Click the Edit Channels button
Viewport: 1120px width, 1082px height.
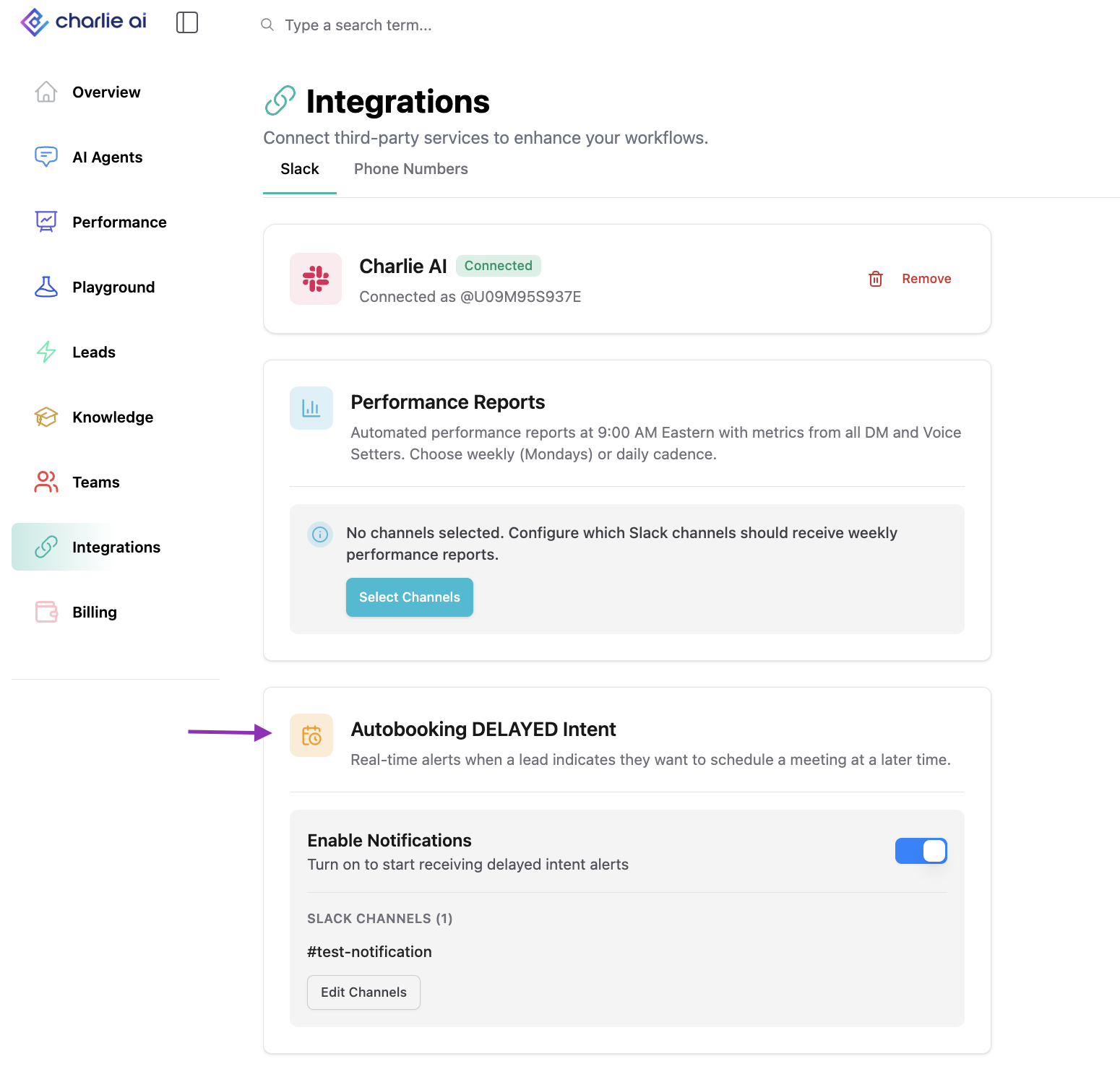[x=363, y=992]
